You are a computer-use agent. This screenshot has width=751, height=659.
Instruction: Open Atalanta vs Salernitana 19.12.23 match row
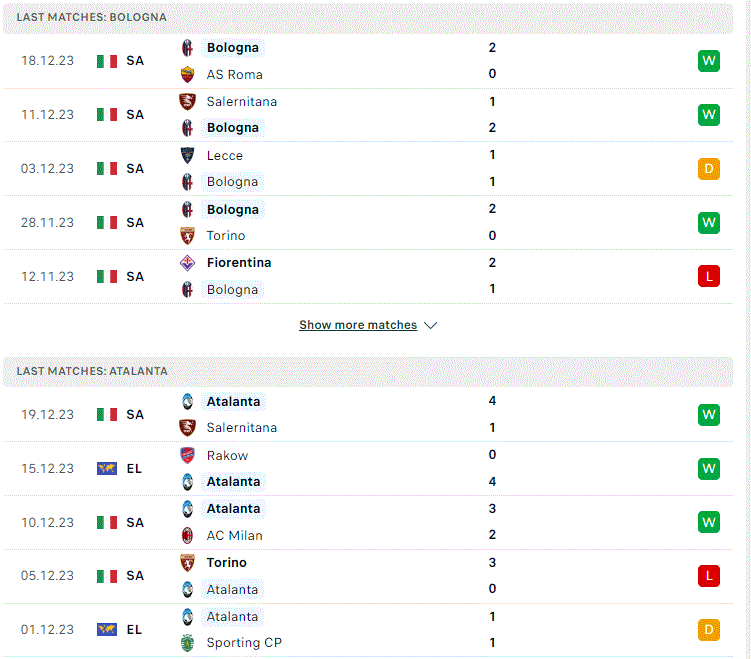click(368, 415)
